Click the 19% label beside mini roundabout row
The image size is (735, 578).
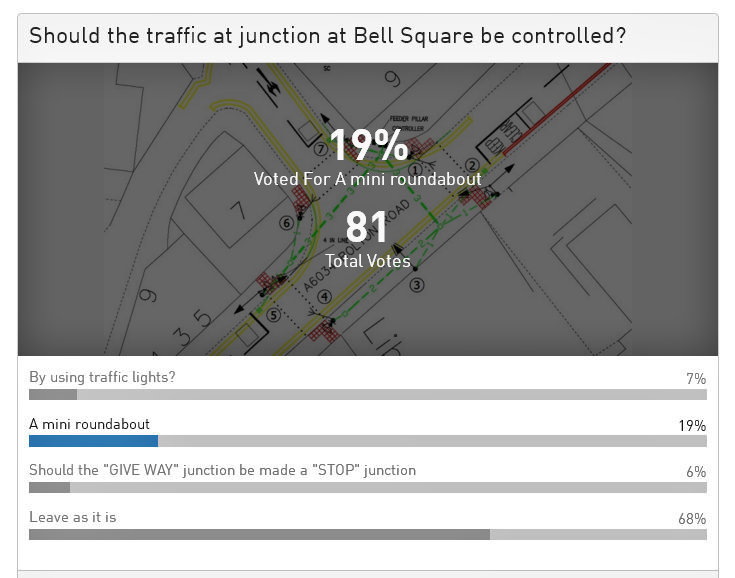coord(692,425)
